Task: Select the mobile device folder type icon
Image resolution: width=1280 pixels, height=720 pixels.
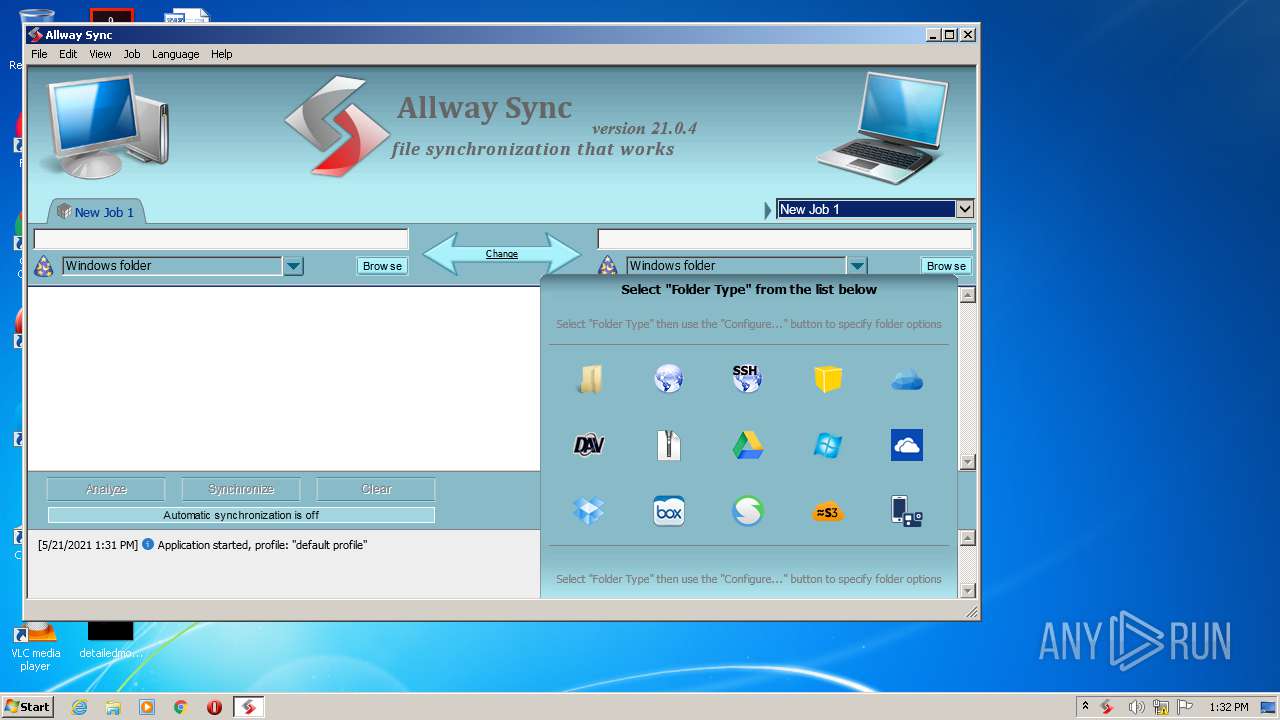Action: 907,511
